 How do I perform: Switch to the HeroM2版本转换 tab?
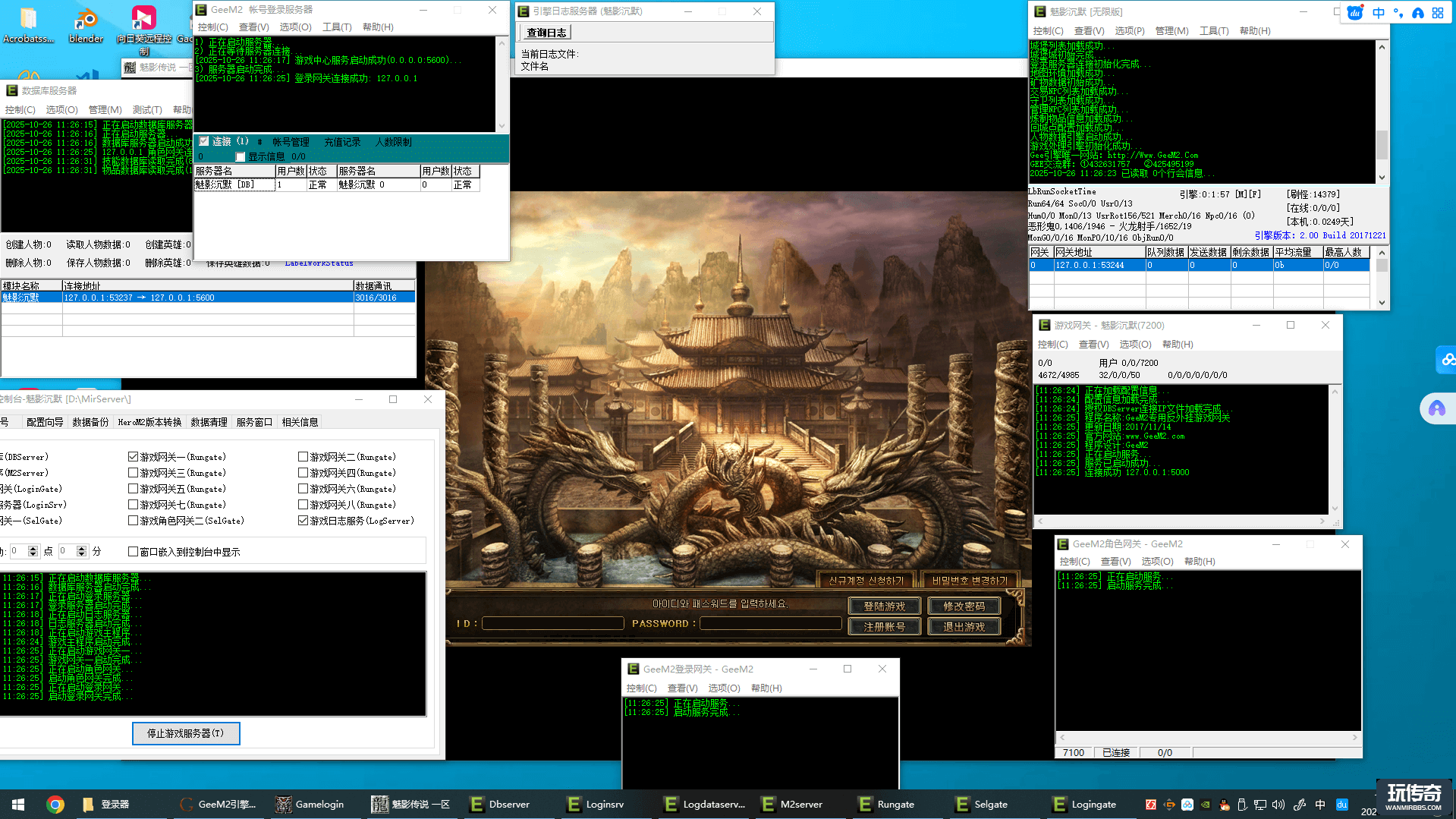coord(149,422)
